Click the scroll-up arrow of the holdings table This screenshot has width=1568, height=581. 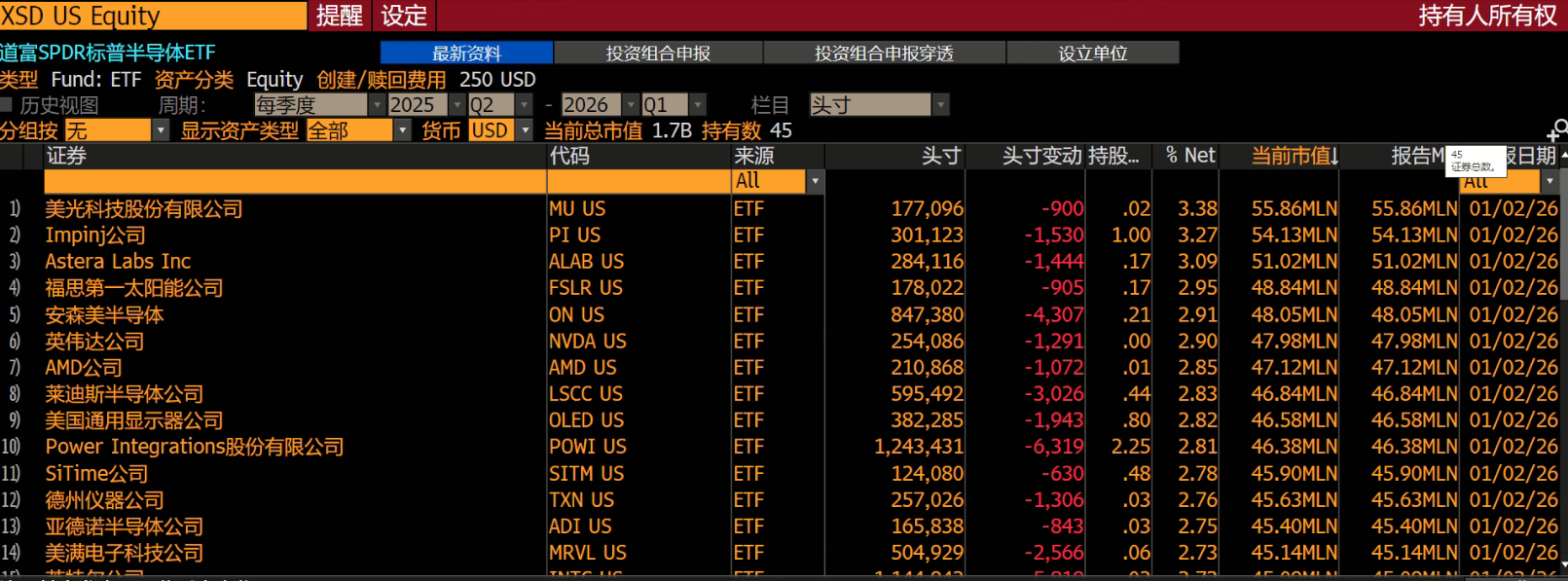point(1563,156)
